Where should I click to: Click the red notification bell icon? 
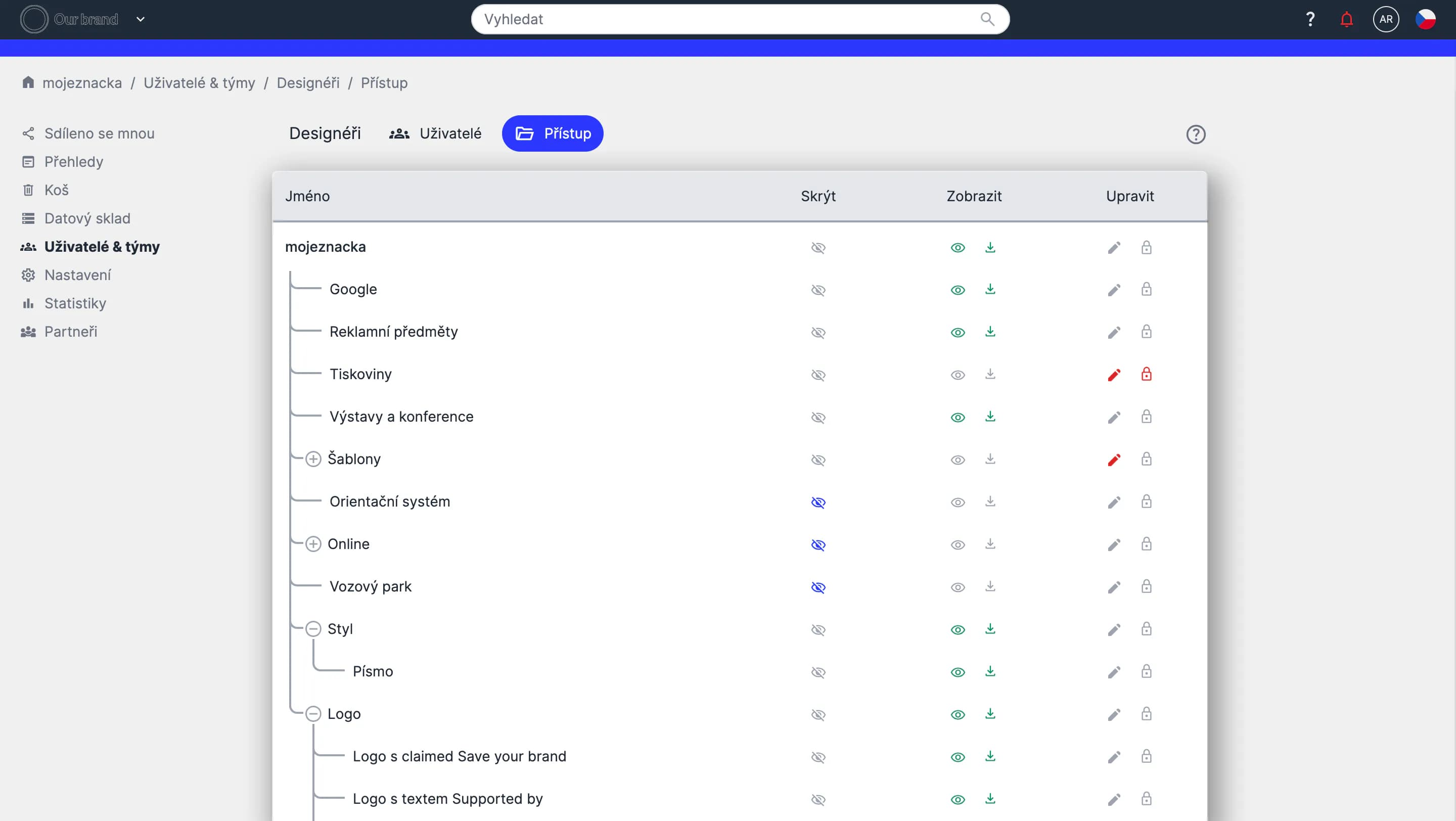coord(1346,19)
